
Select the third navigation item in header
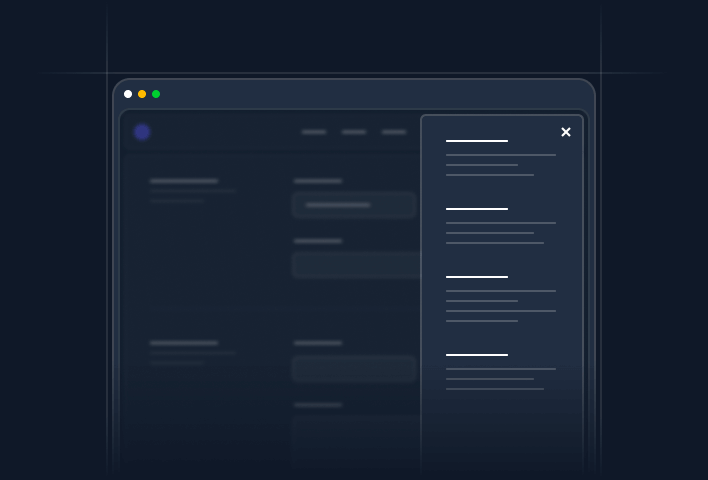(x=394, y=132)
